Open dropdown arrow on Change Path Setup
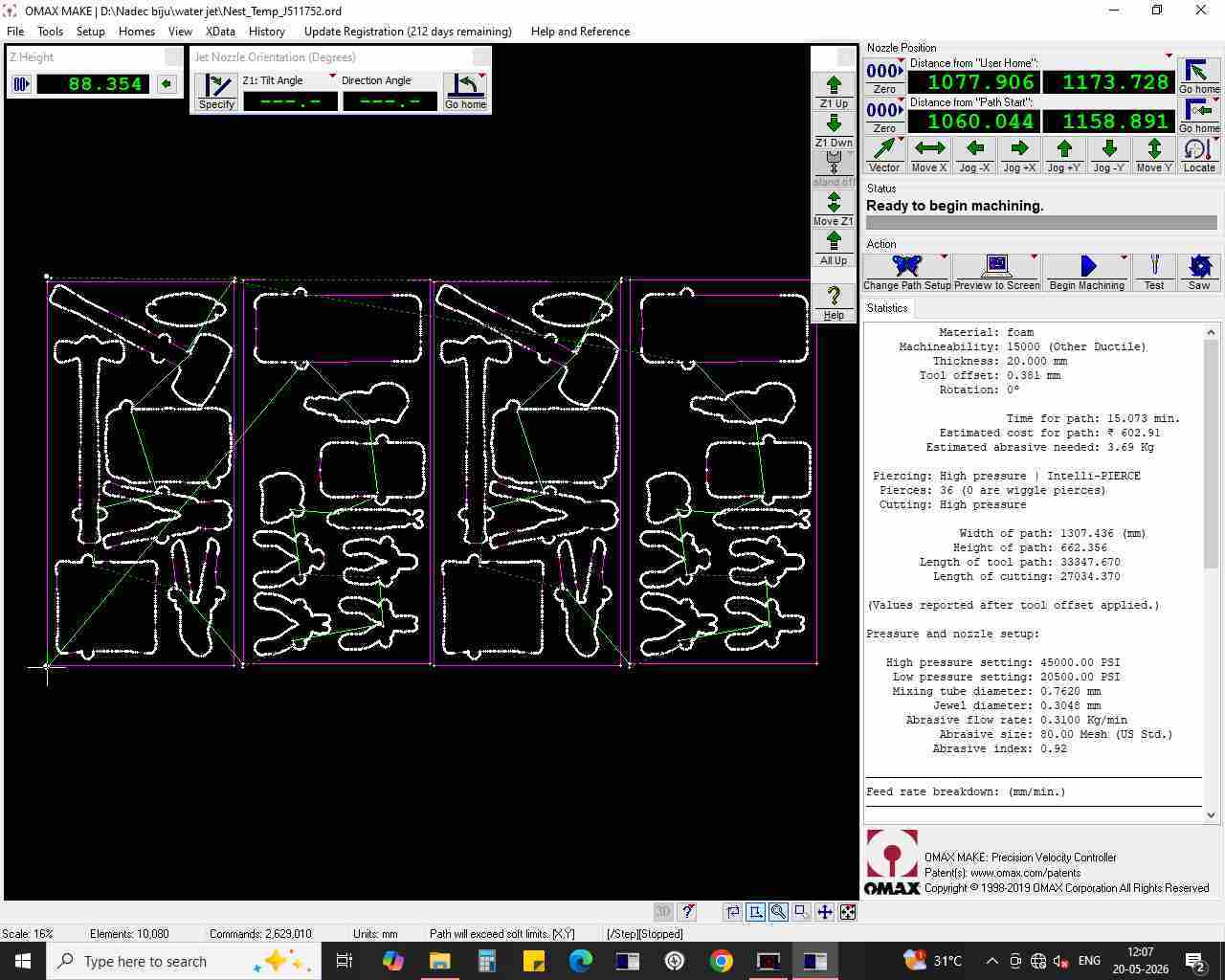Viewport: 1225px width, 980px height. (944, 257)
